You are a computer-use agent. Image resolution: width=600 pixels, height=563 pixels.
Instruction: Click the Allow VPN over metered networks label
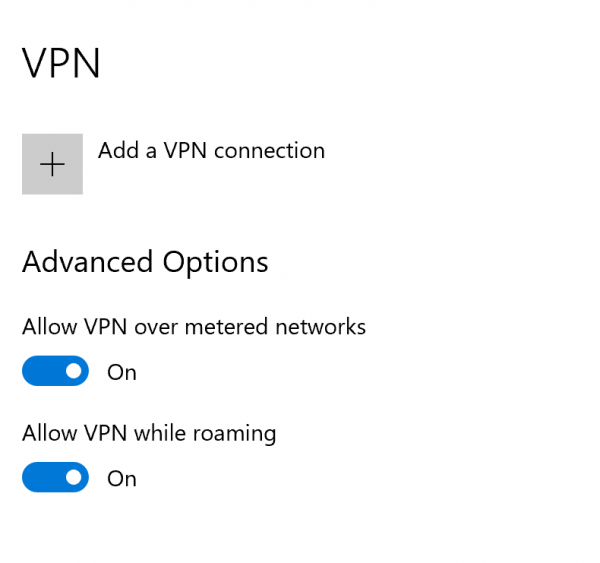tap(194, 327)
